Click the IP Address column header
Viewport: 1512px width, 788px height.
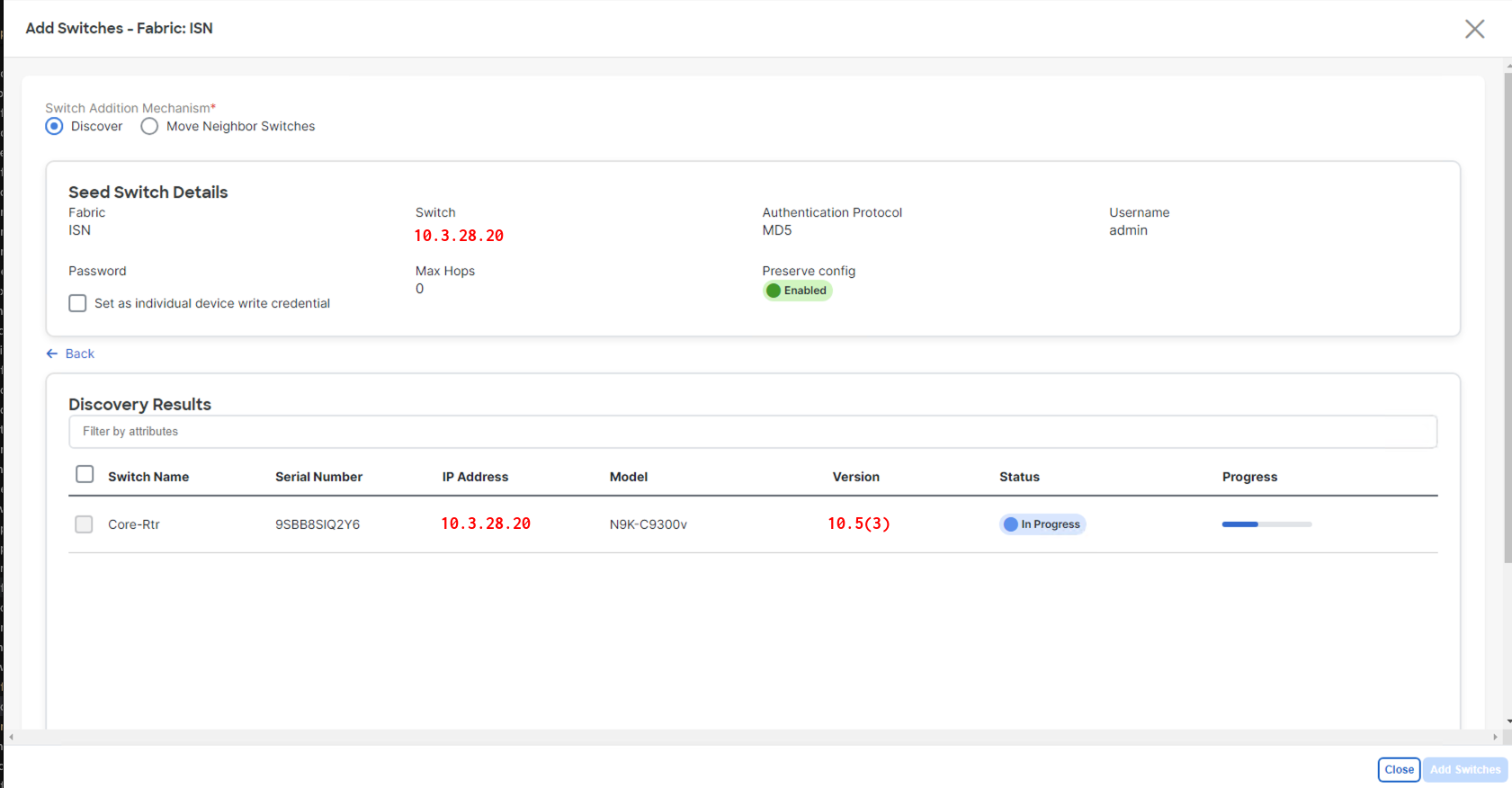[475, 477]
